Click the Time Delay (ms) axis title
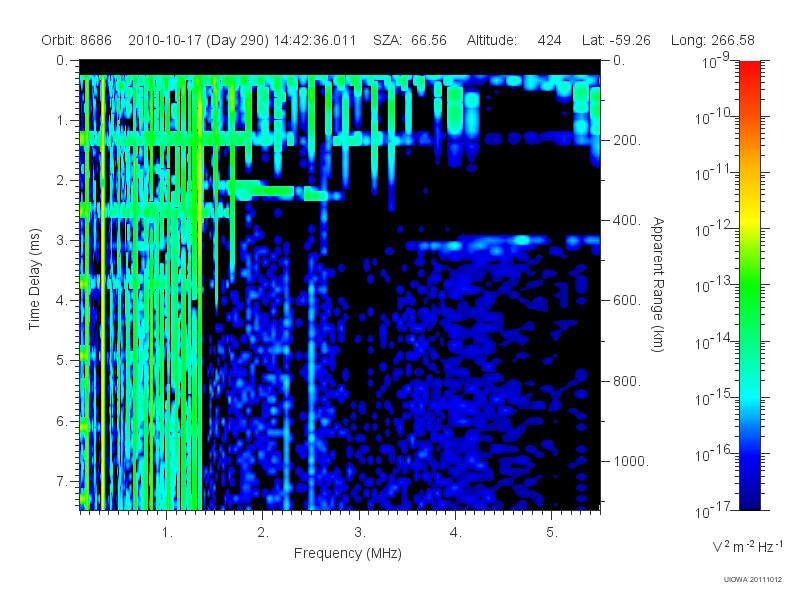The width and height of the screenshot is (800, 600). point(34,279)
